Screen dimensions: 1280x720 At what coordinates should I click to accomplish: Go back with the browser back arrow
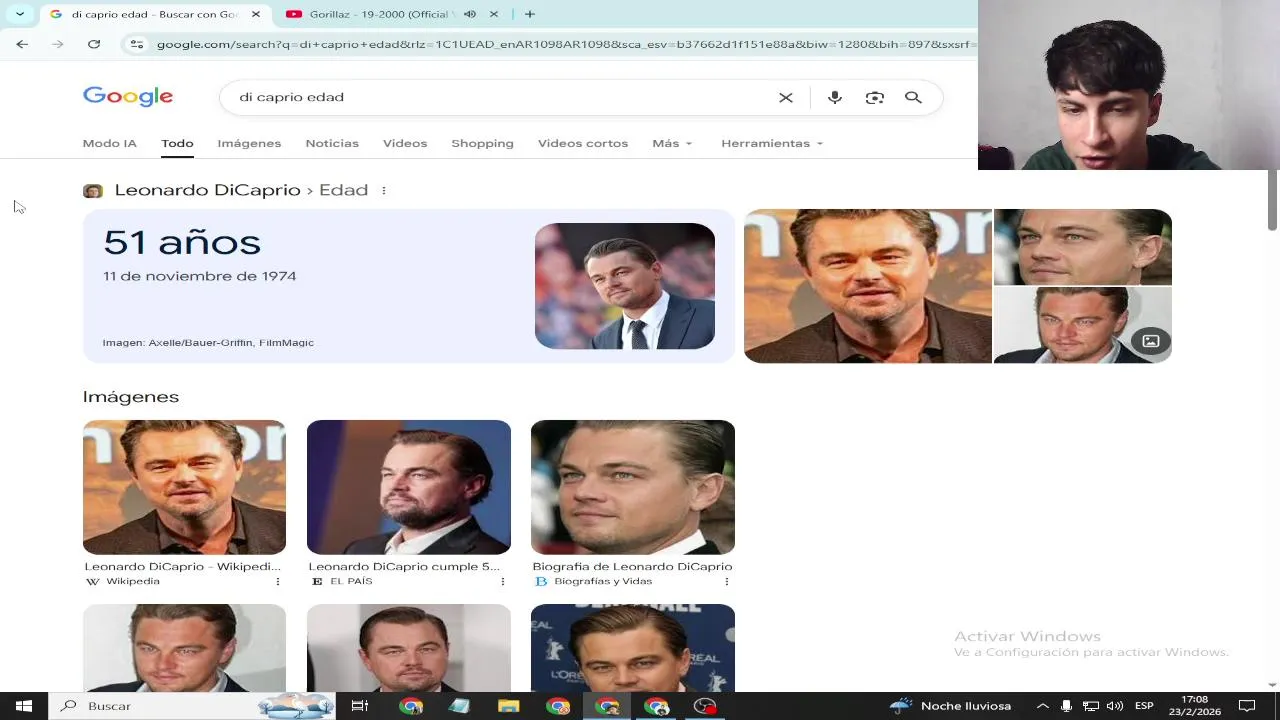[22, 44]
